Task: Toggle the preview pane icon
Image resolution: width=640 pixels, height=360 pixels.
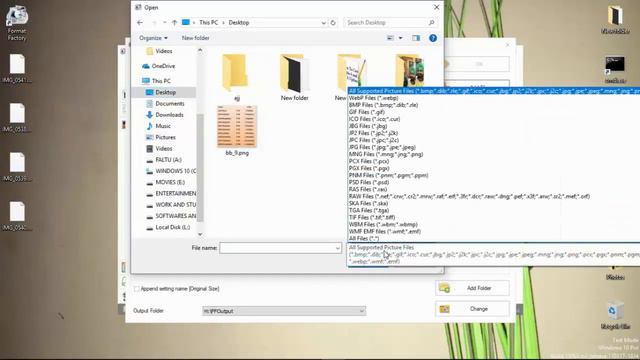Action: coord(416,38)
